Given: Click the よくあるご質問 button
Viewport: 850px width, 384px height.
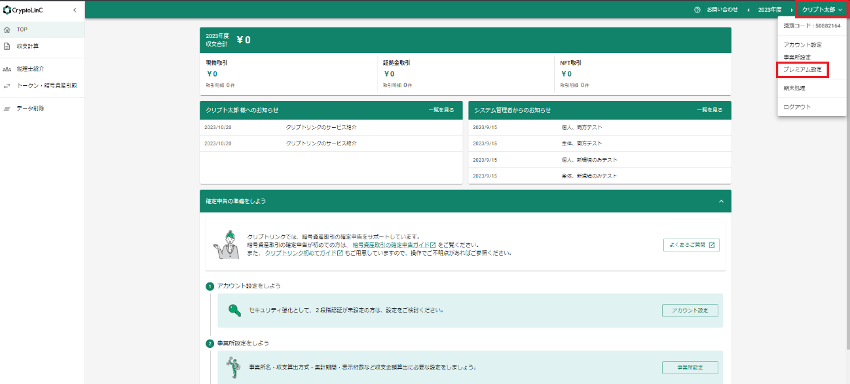Looking at the screenshot, I should (691, 245).
